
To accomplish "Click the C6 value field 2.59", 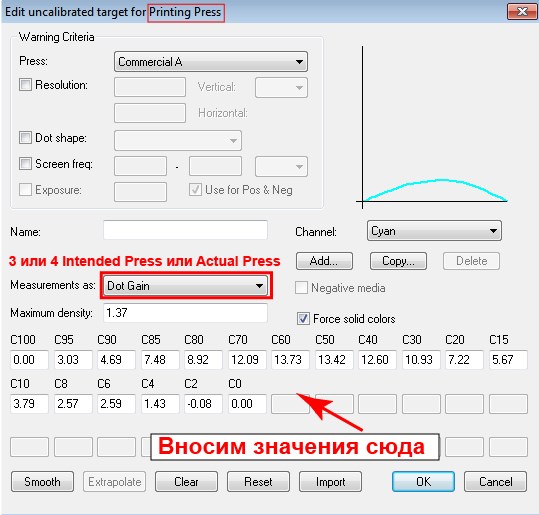I will tap(116, 404).
